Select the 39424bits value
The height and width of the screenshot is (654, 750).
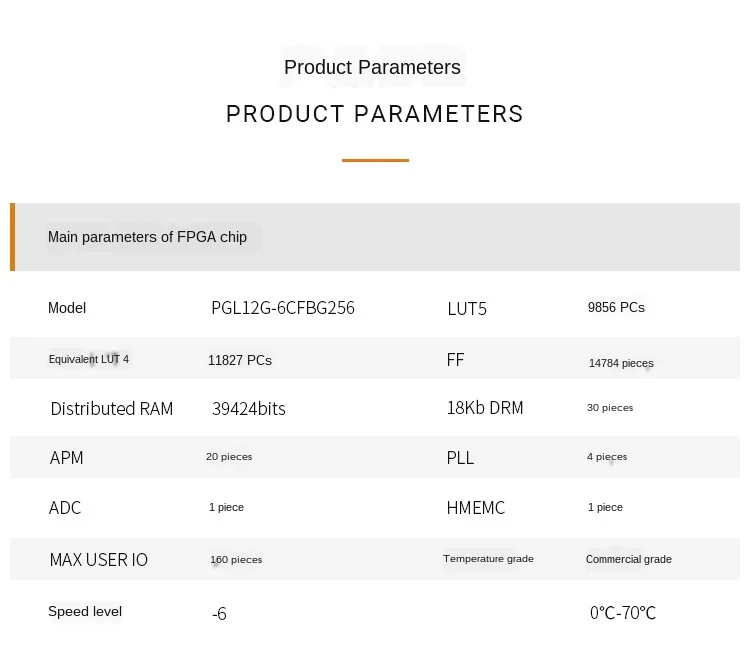click(x=249, y=408)
